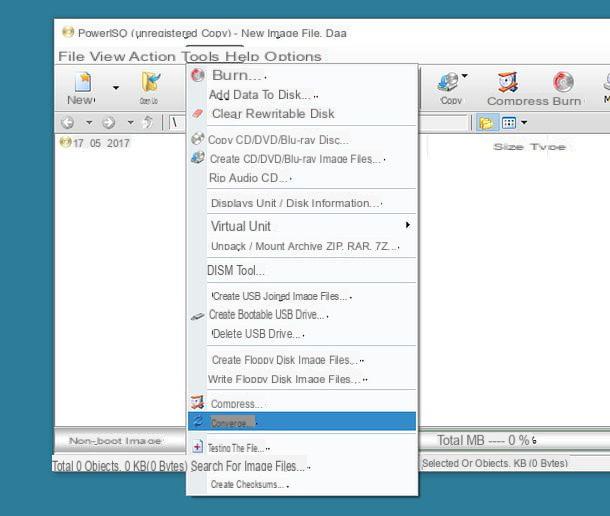Choose DISM Tool...
This screenshot has width=610, height=516.
pos(302,270)
